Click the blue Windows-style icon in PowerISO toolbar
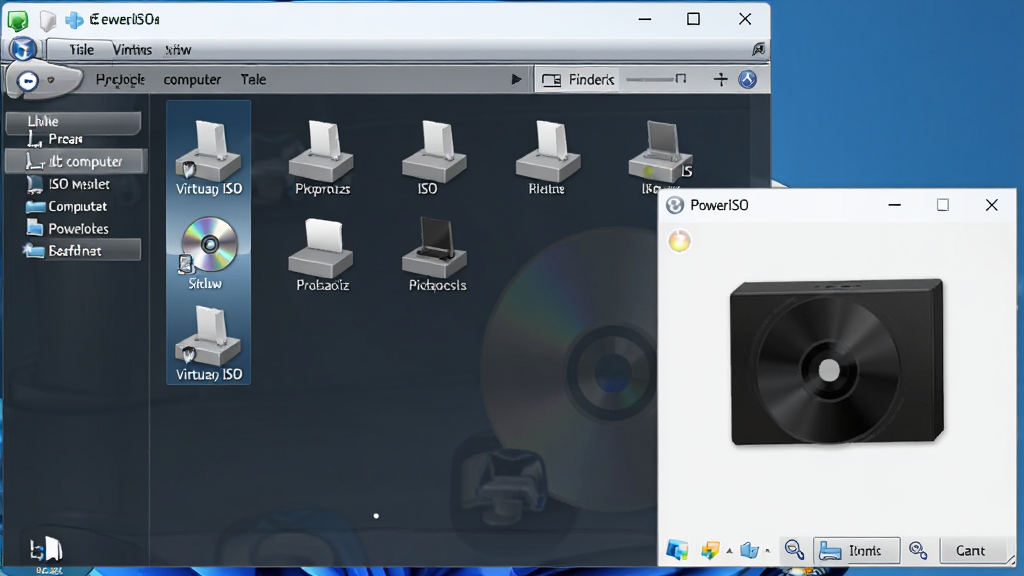 [677, 551]
